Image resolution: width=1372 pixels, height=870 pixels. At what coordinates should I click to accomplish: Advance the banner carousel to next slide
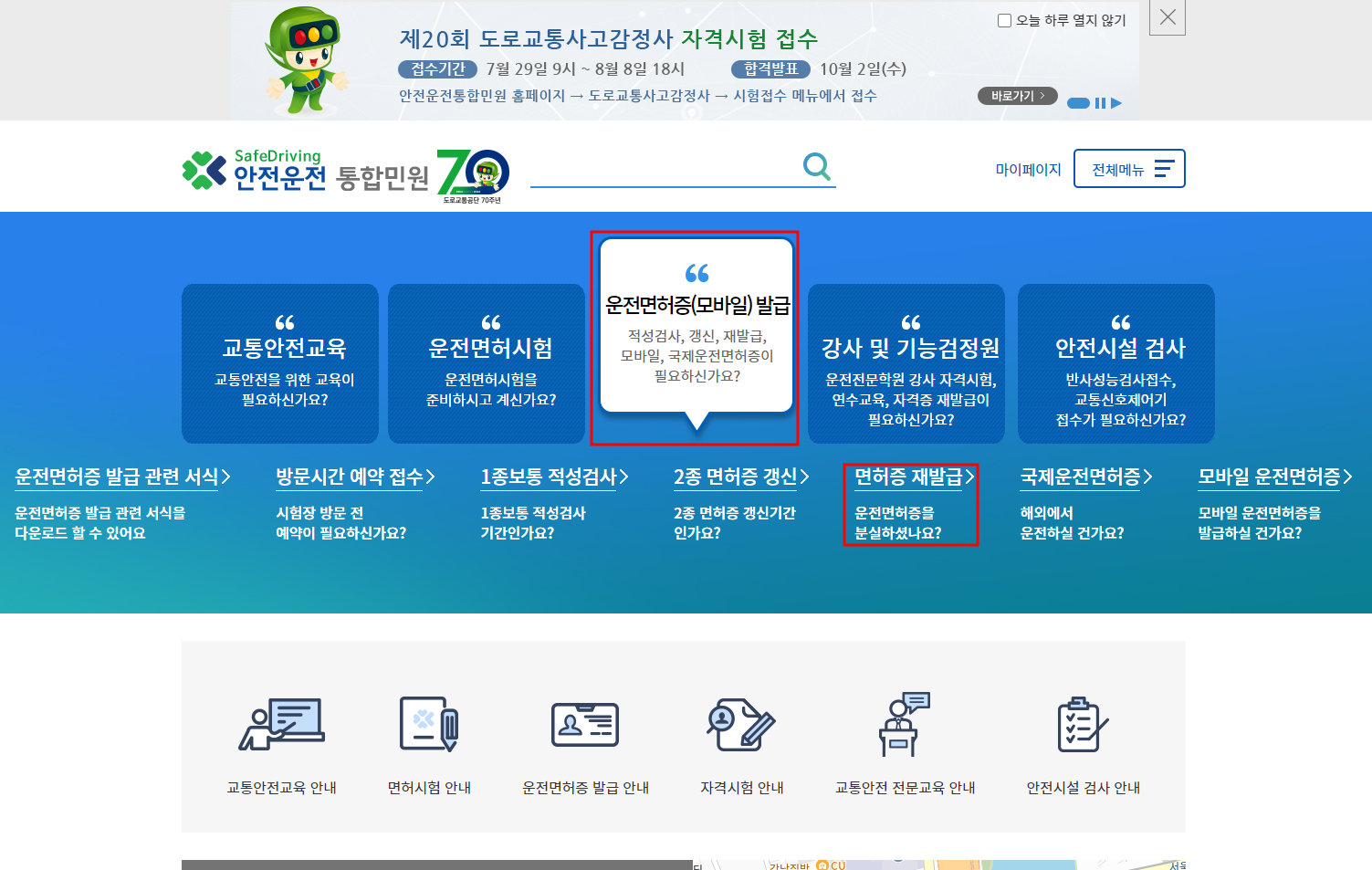[x=1117, y=103]
